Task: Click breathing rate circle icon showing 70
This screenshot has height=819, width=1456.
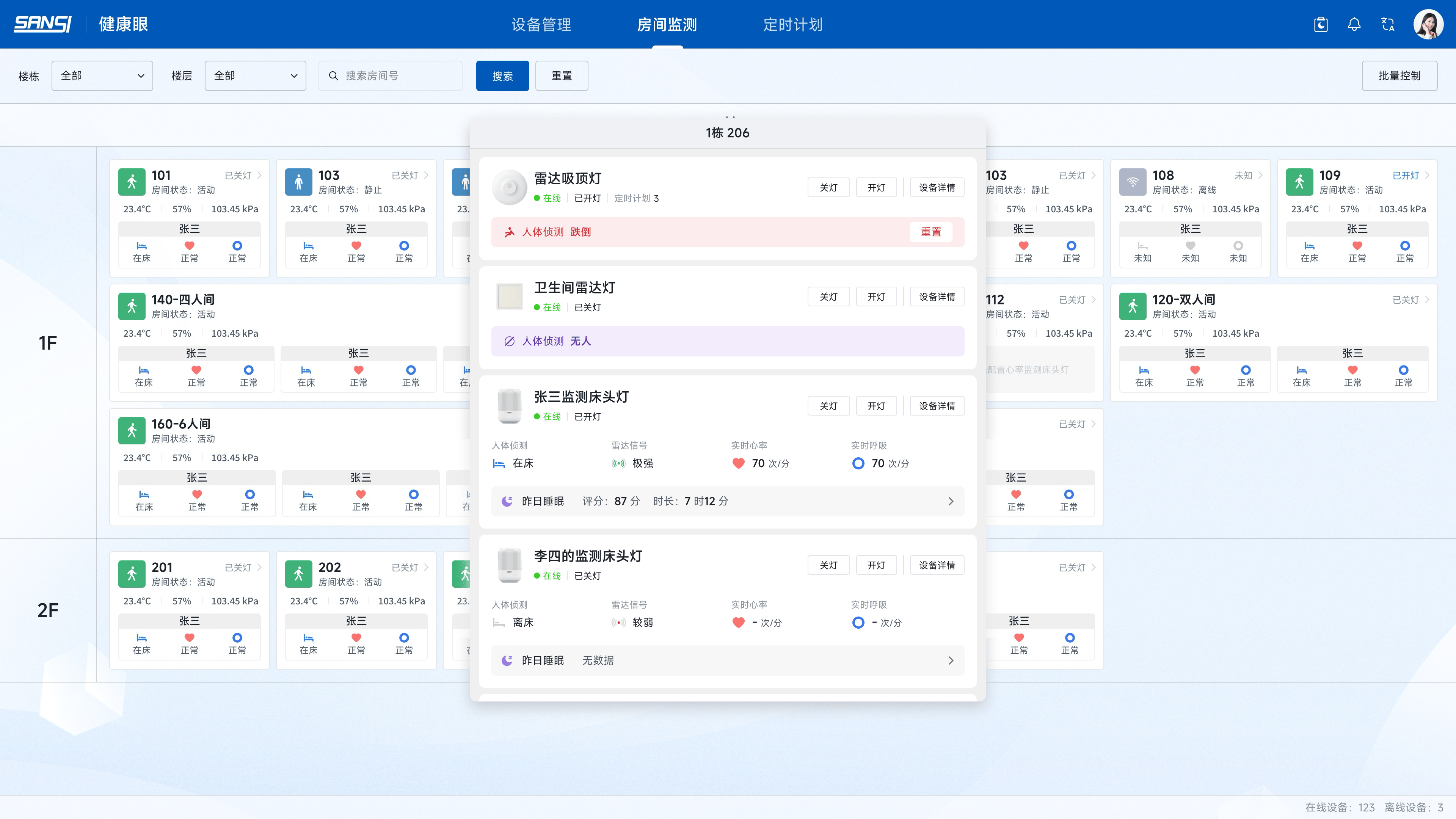Action: [x=858, y=463]
